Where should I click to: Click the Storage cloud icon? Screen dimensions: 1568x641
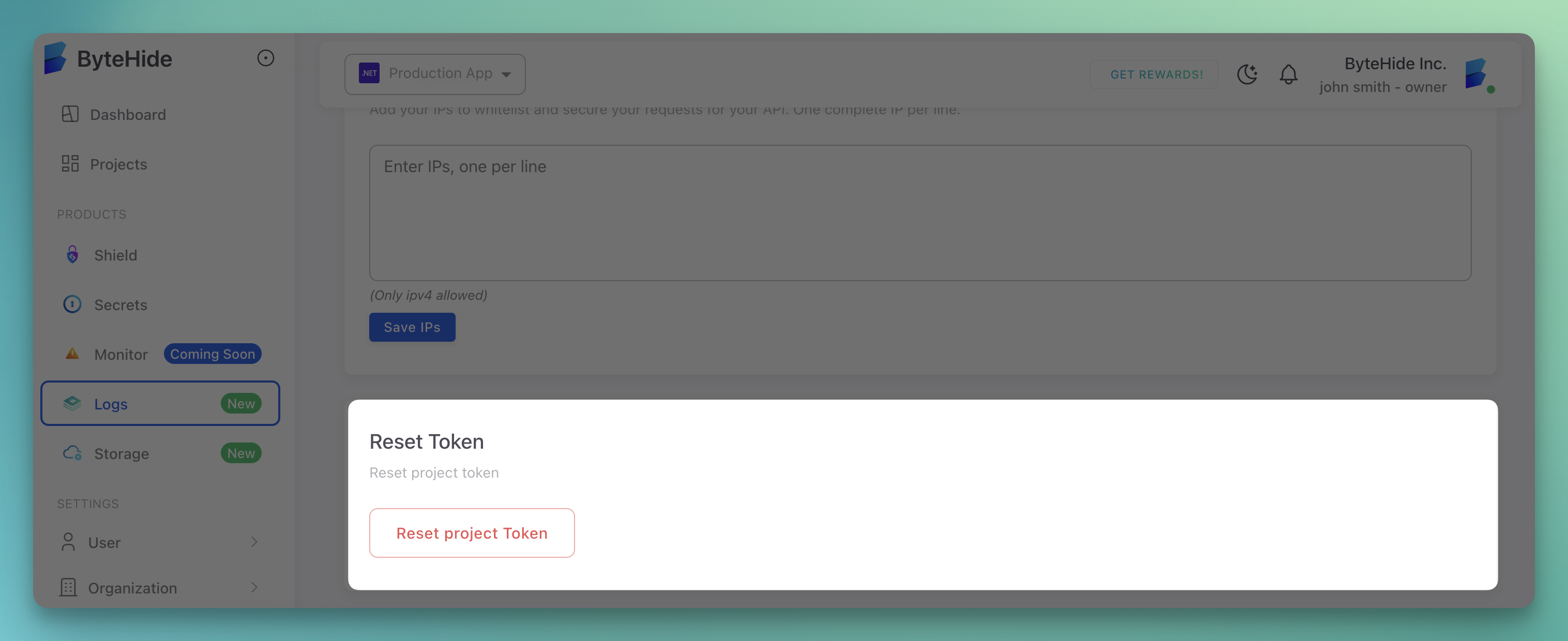(72, 452)
